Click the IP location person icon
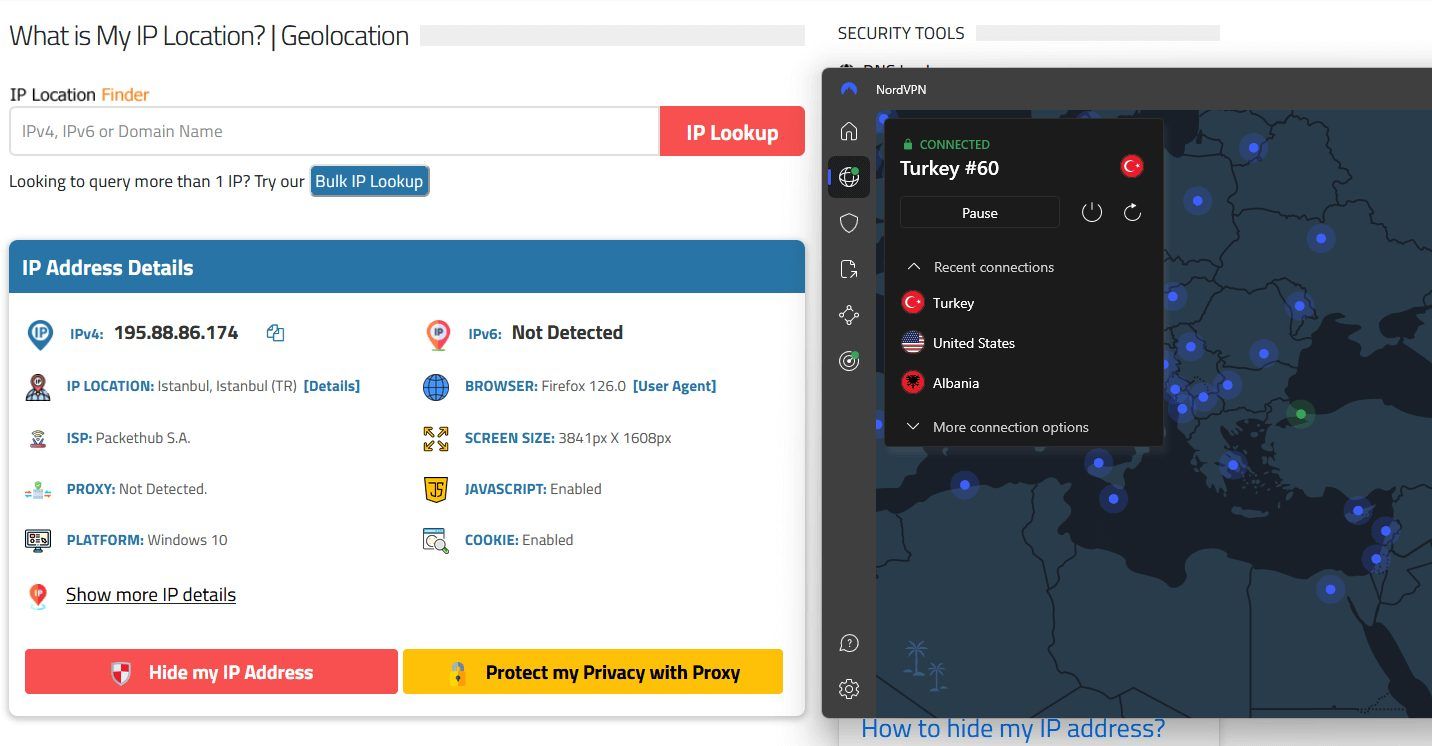The width and height of the screenshot is (1432, 746). point(38,387)
